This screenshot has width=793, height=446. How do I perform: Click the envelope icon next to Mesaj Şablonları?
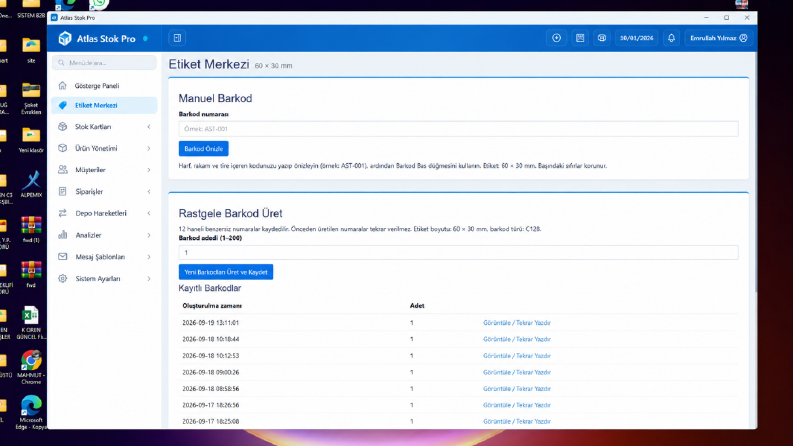[x=62, y=256]
